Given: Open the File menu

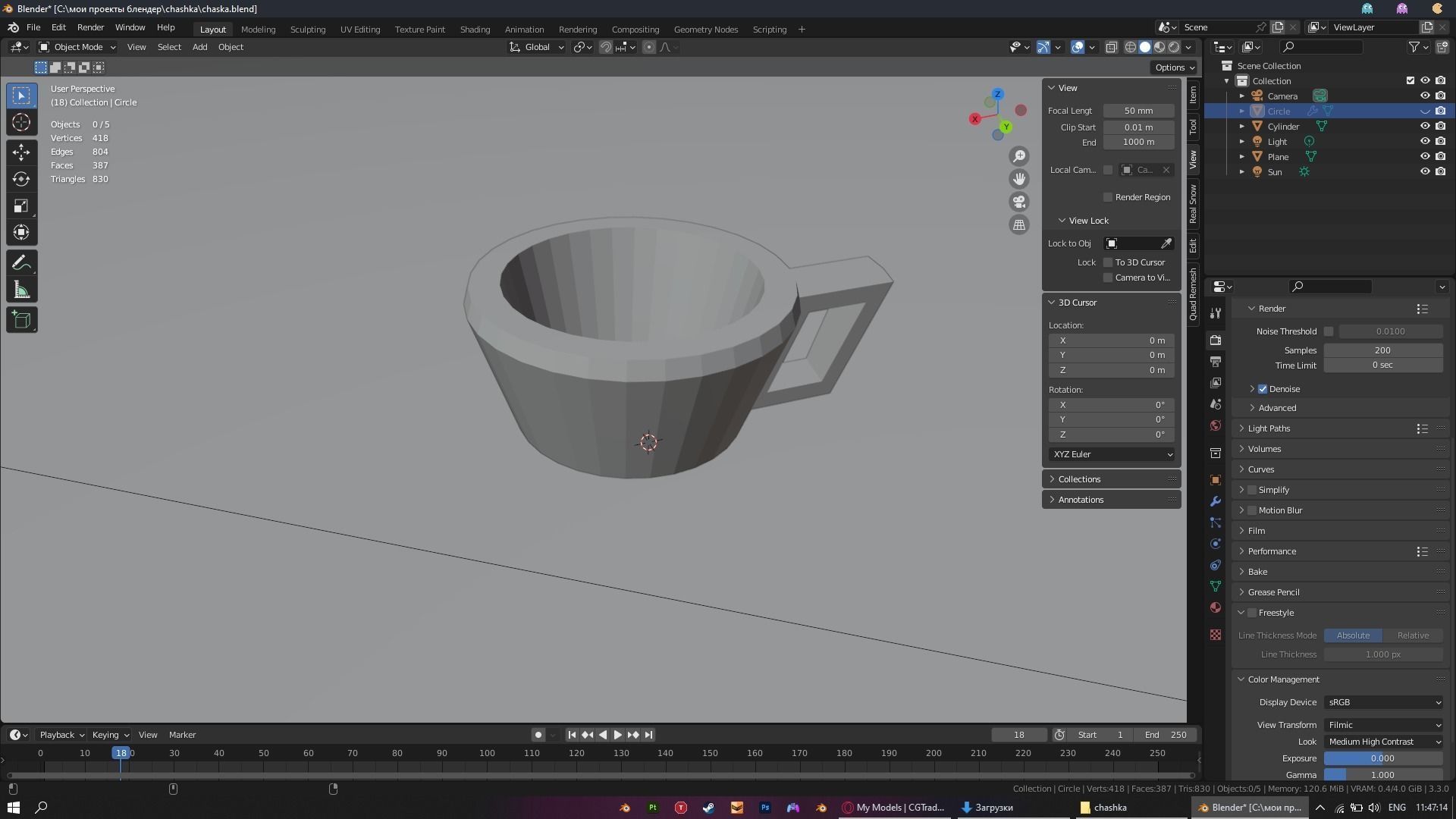Looking at the screenshot, I should tap(33, 27).
